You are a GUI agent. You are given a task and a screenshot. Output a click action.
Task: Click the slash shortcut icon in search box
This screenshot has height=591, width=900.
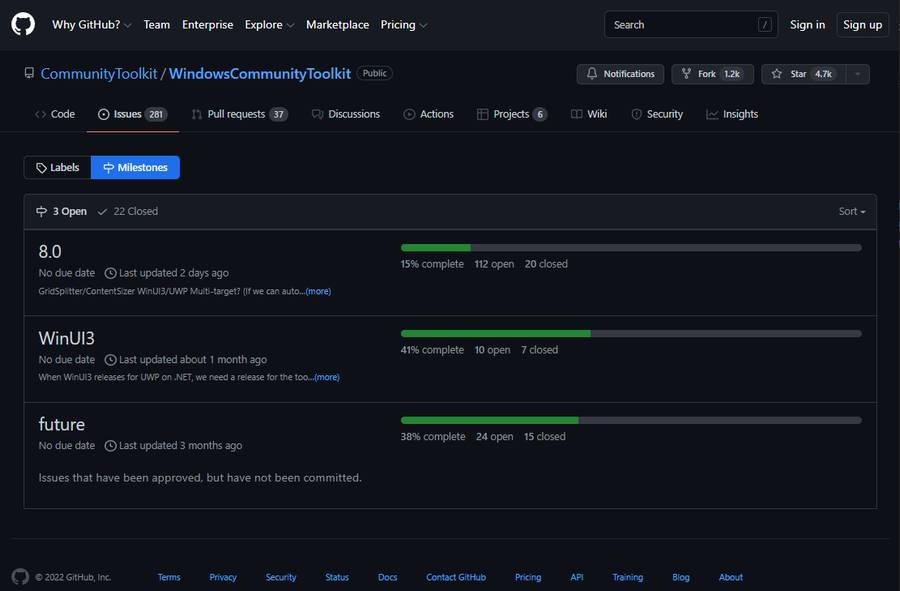[765, 25]
